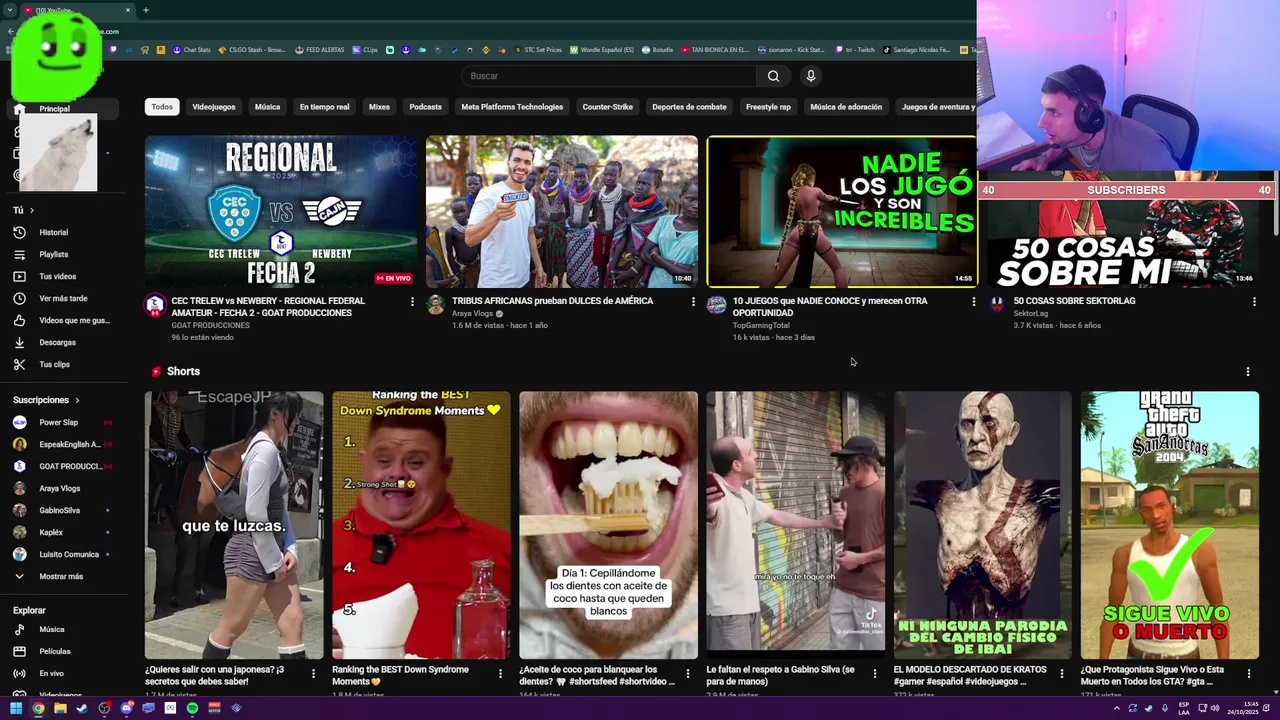
Task: Select the Todos filter chip
Action: pyautogui.click(x=162, y=107)
